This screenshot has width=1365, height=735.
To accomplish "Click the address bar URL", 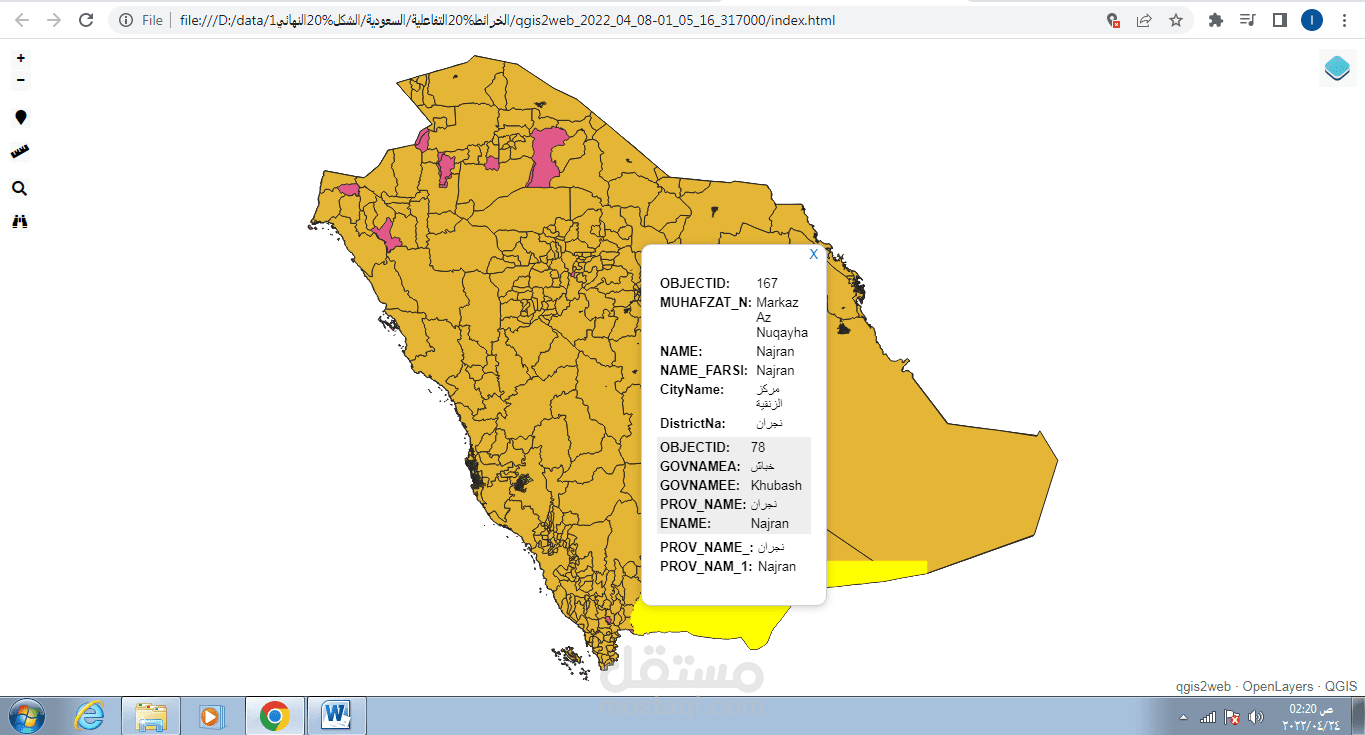I will (x=507, y=20).
